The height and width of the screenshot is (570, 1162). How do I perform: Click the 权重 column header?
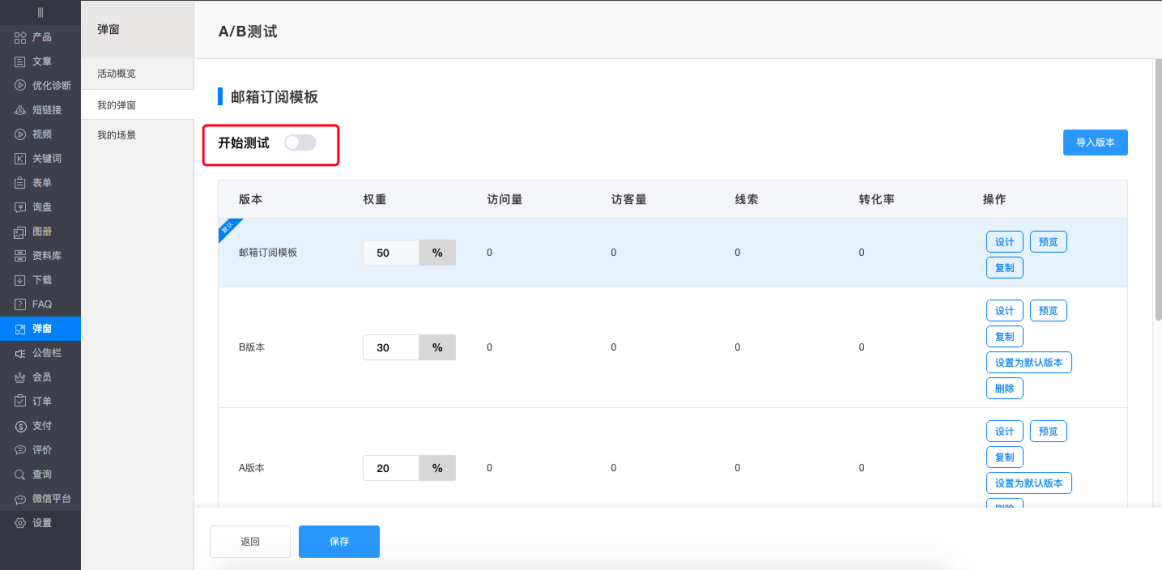tap(374, 199)
